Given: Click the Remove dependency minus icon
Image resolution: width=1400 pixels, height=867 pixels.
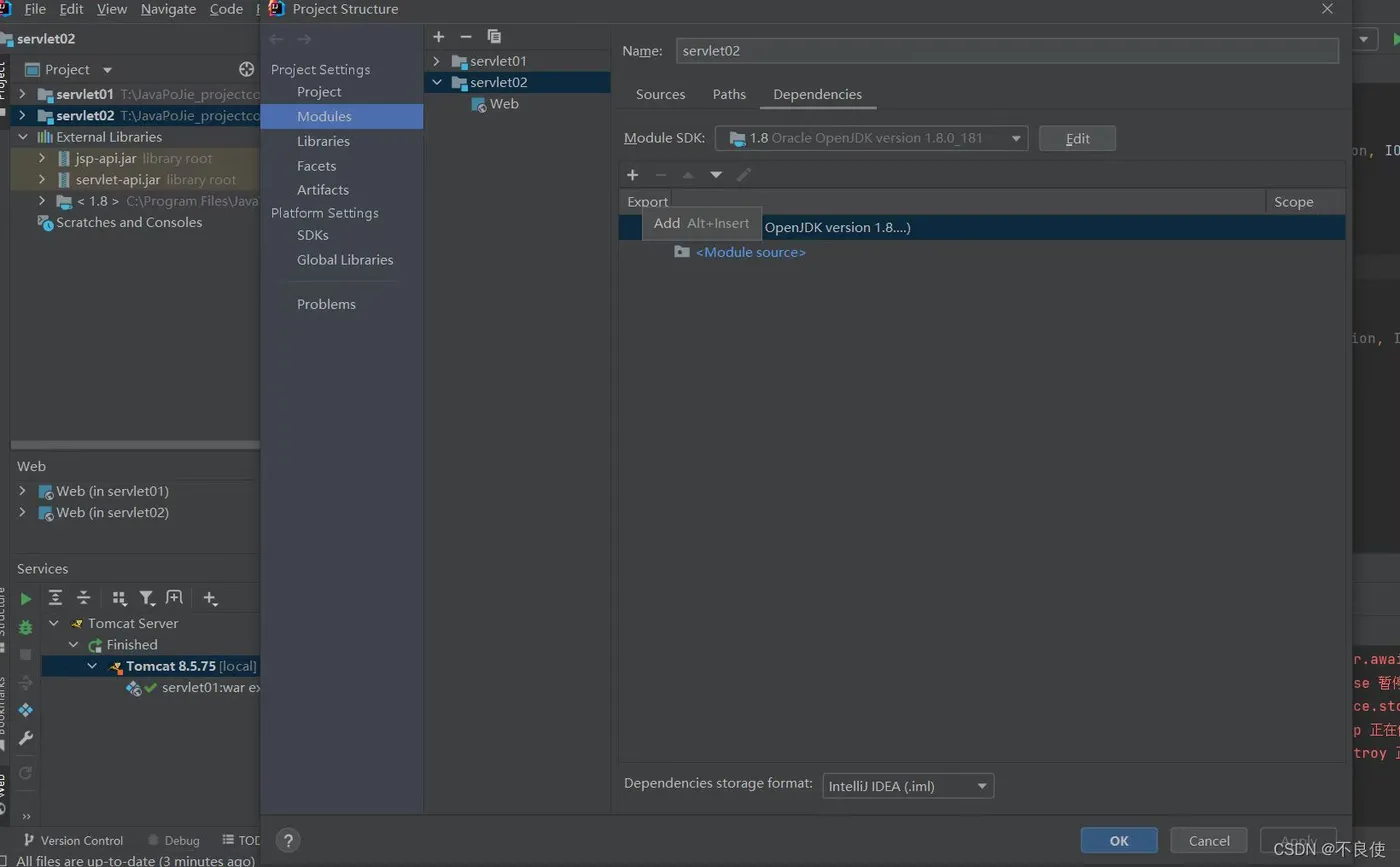Looking at the screenshot, I should tap(660, 175).
